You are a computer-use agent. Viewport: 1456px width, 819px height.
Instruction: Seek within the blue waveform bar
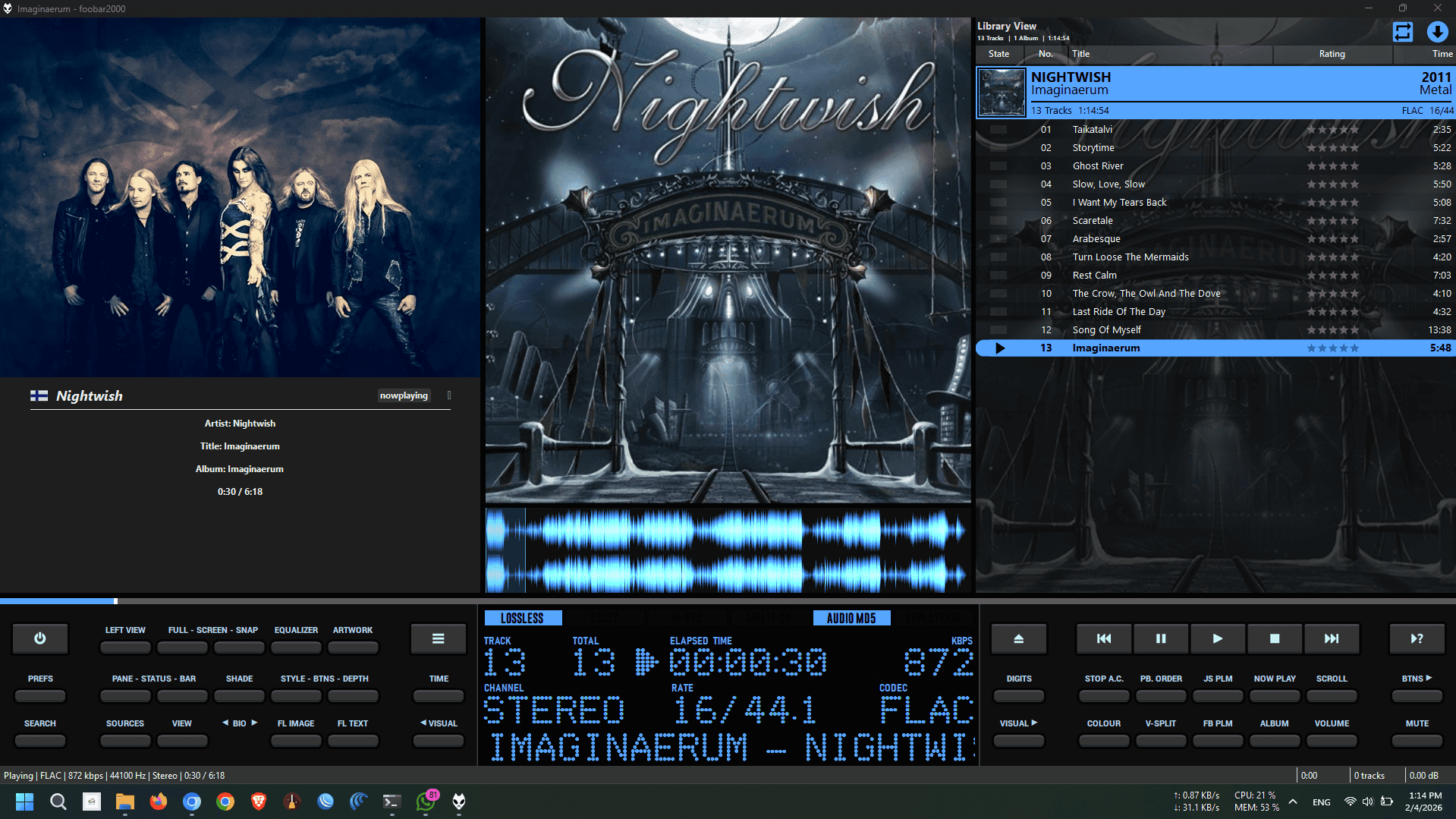coord(727,550)
